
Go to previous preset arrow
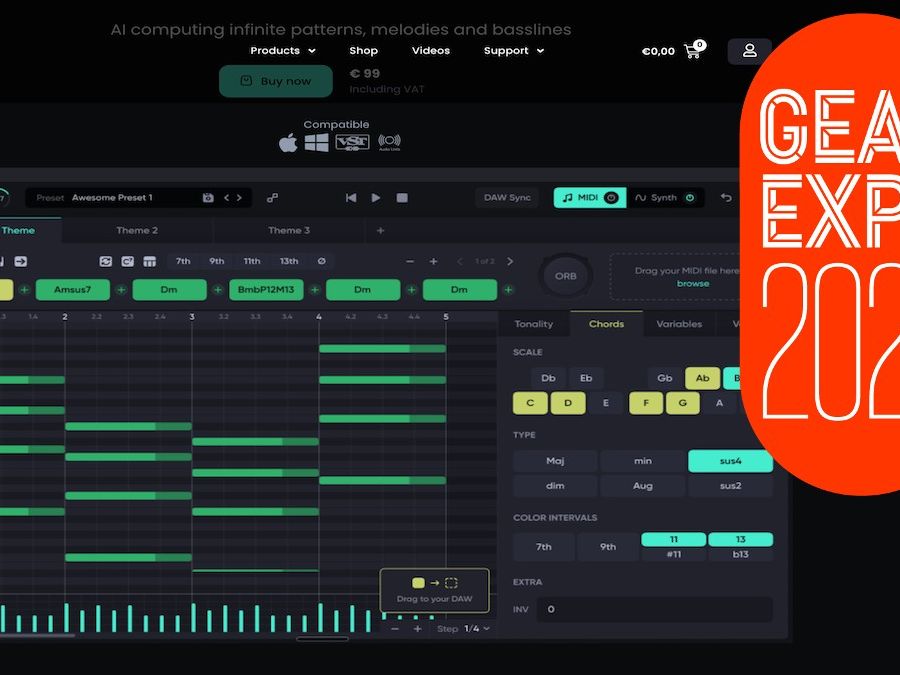click(226, 197)
